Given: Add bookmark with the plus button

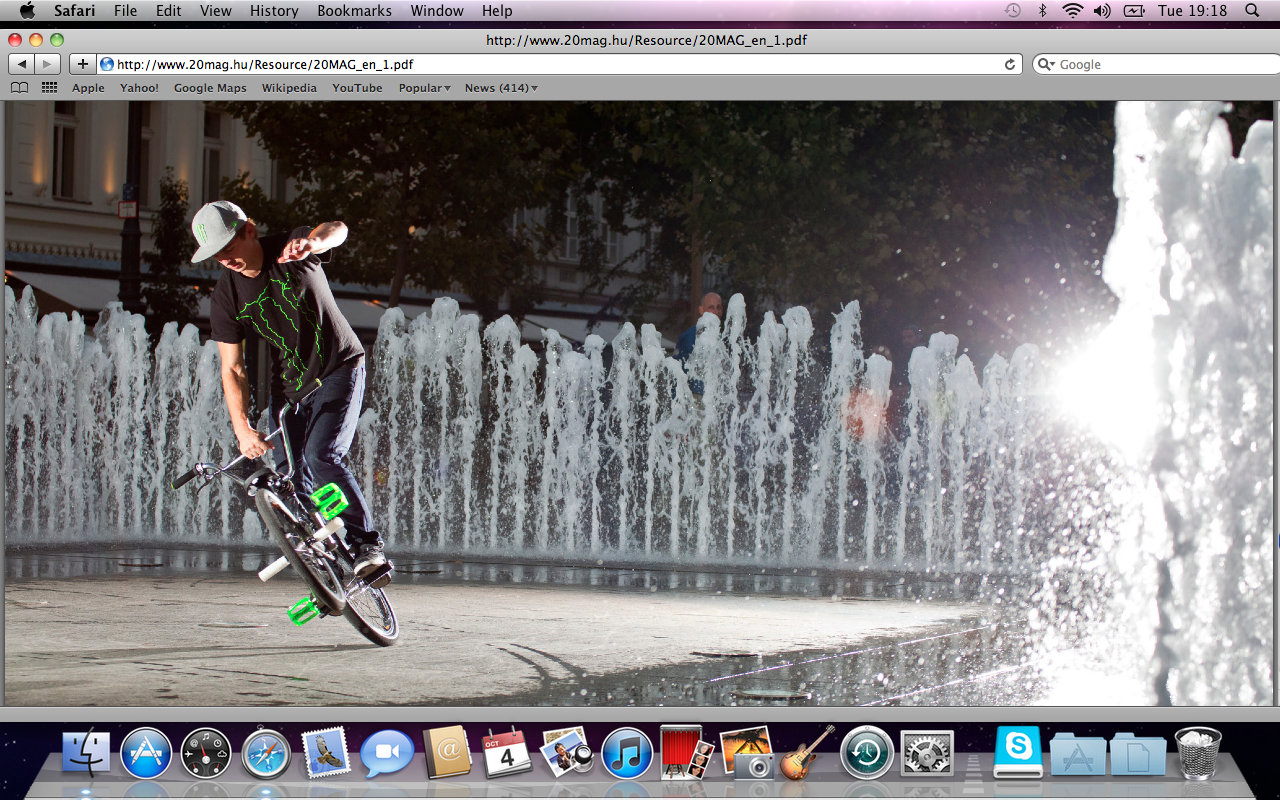Looking at the screenshot, I should click(82, 64).
